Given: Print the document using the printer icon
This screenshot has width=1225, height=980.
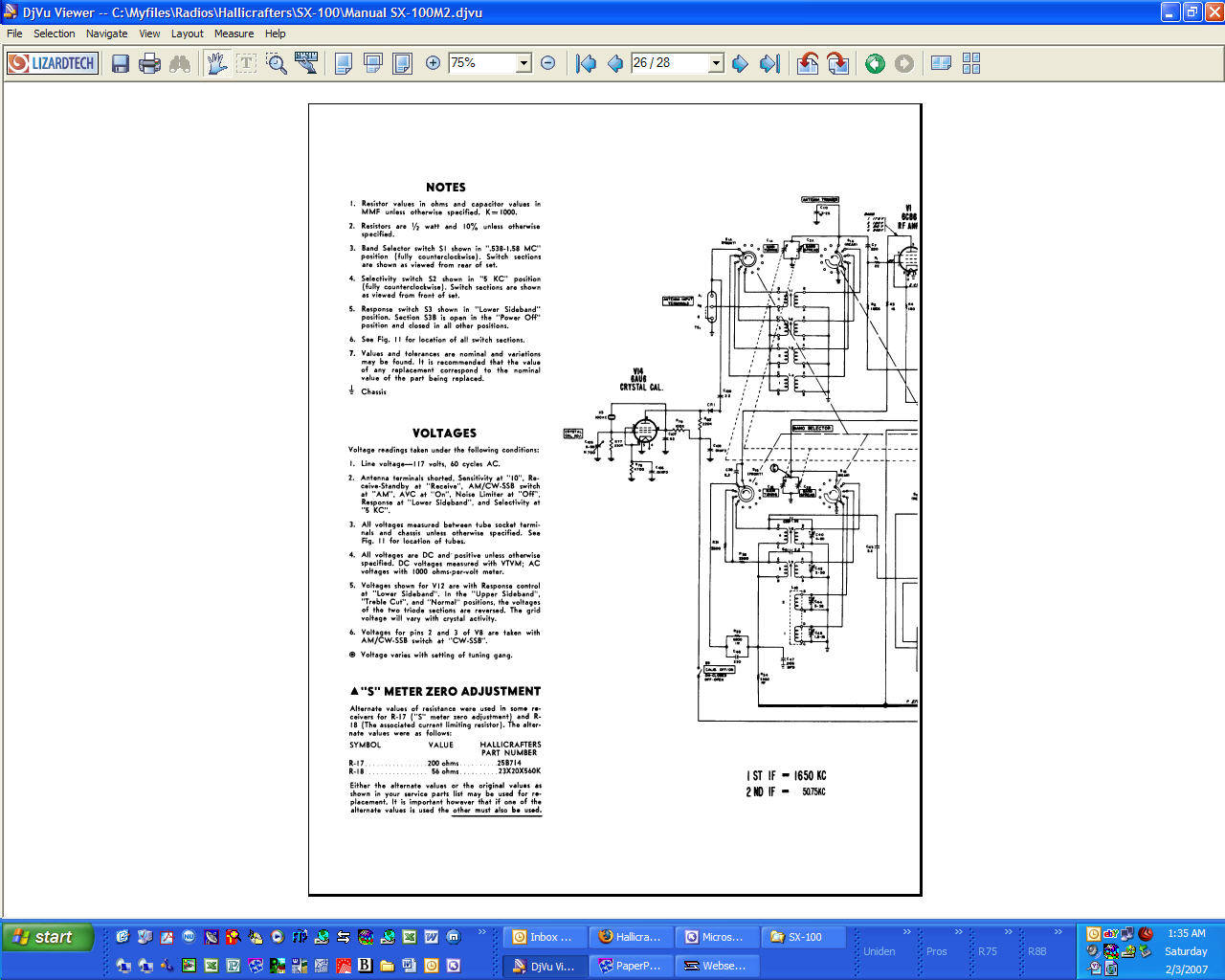Looking at the screenshot, I should [149, 63].
